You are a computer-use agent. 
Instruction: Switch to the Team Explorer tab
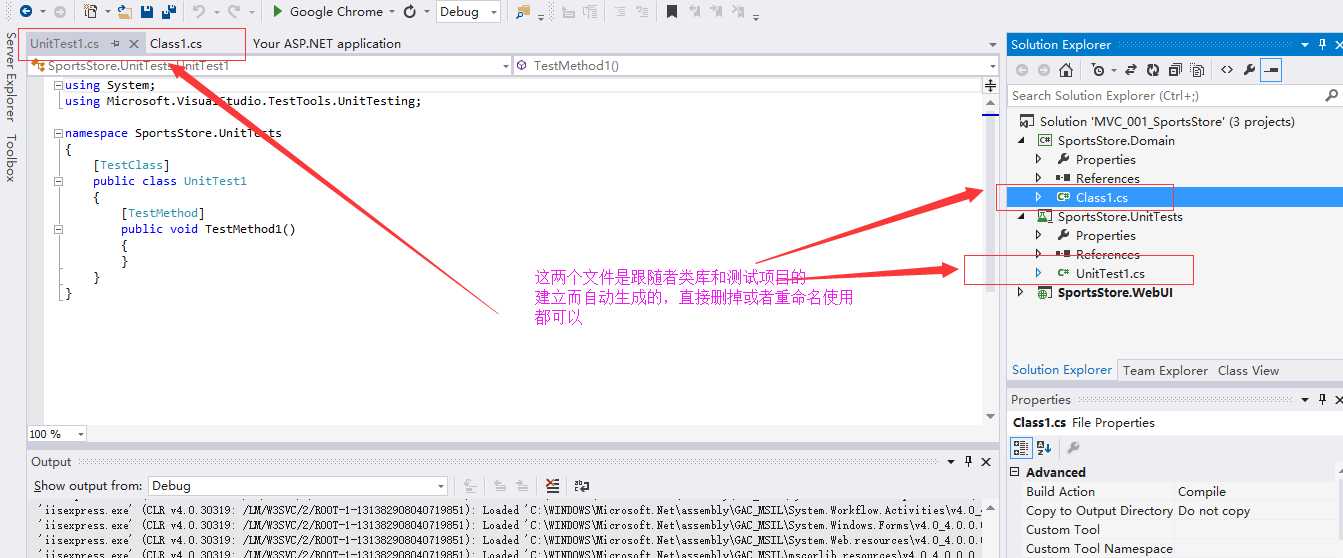pos(1165,370)
